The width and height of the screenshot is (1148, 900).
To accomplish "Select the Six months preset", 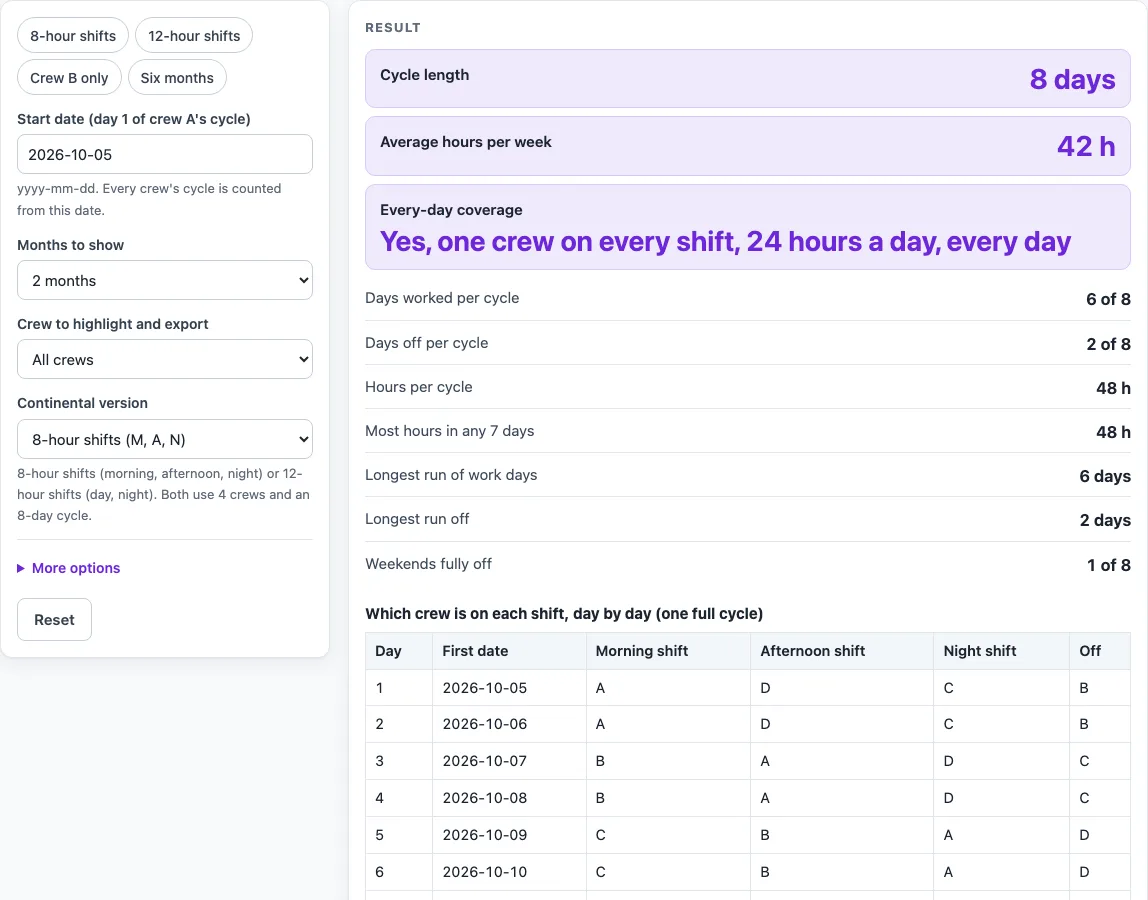I will pyautogui.click(x=177, y=78).
